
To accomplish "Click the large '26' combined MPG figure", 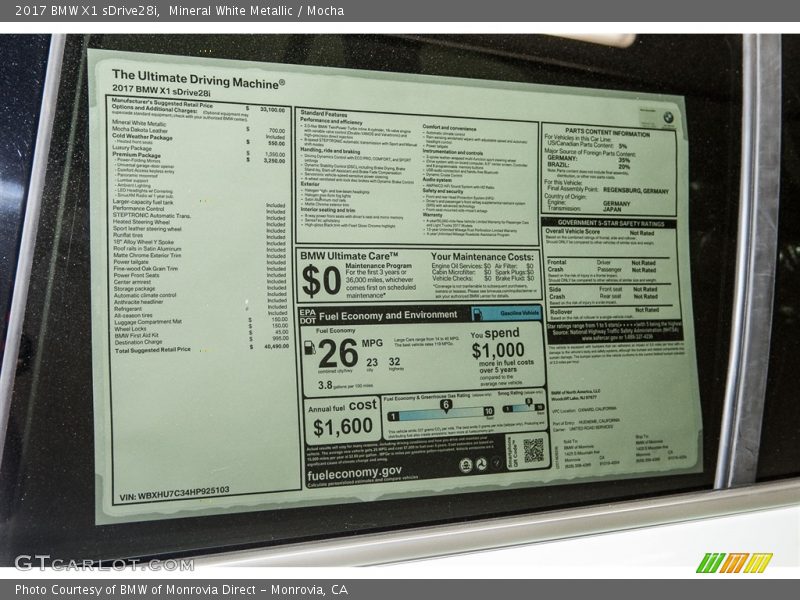I will click(338, 353).
